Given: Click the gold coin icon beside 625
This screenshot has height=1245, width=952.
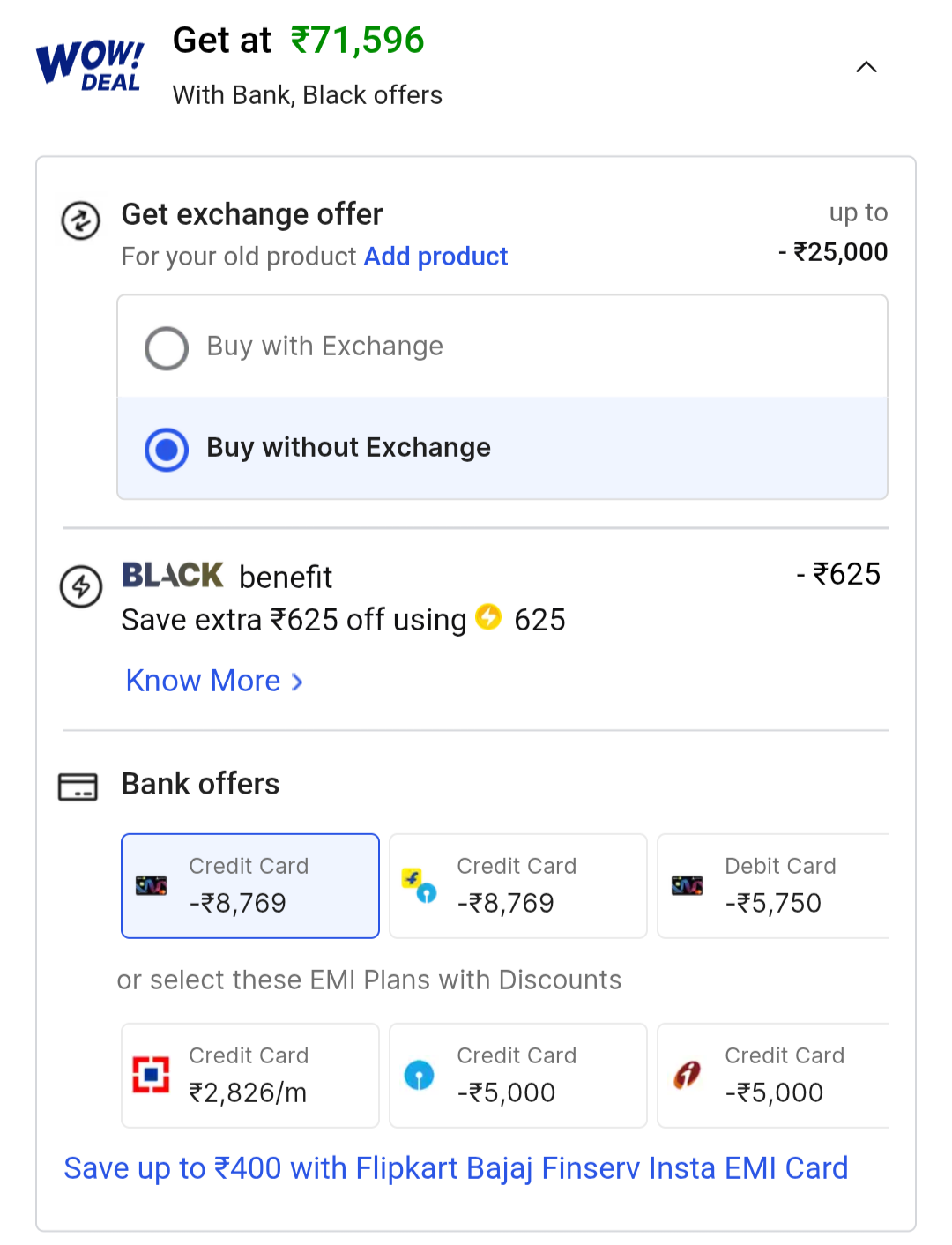Looking at the screenshot, I should [488, 617].
